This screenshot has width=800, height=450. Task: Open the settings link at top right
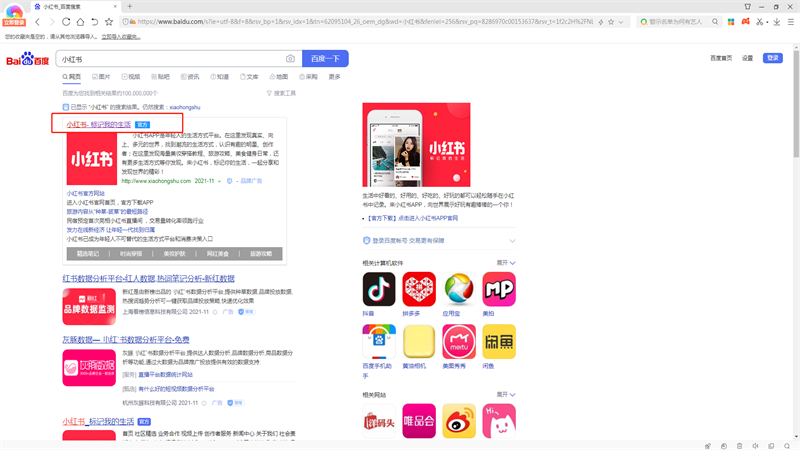pos(747,58)
